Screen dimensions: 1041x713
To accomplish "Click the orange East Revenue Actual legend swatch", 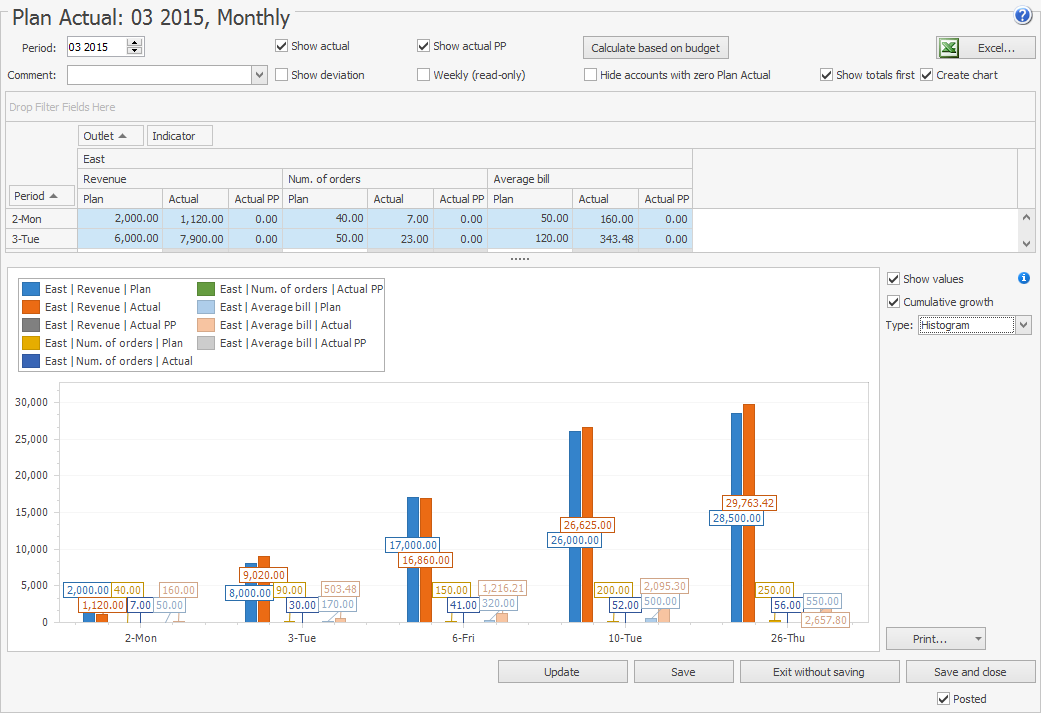I will tap(31, 307).
